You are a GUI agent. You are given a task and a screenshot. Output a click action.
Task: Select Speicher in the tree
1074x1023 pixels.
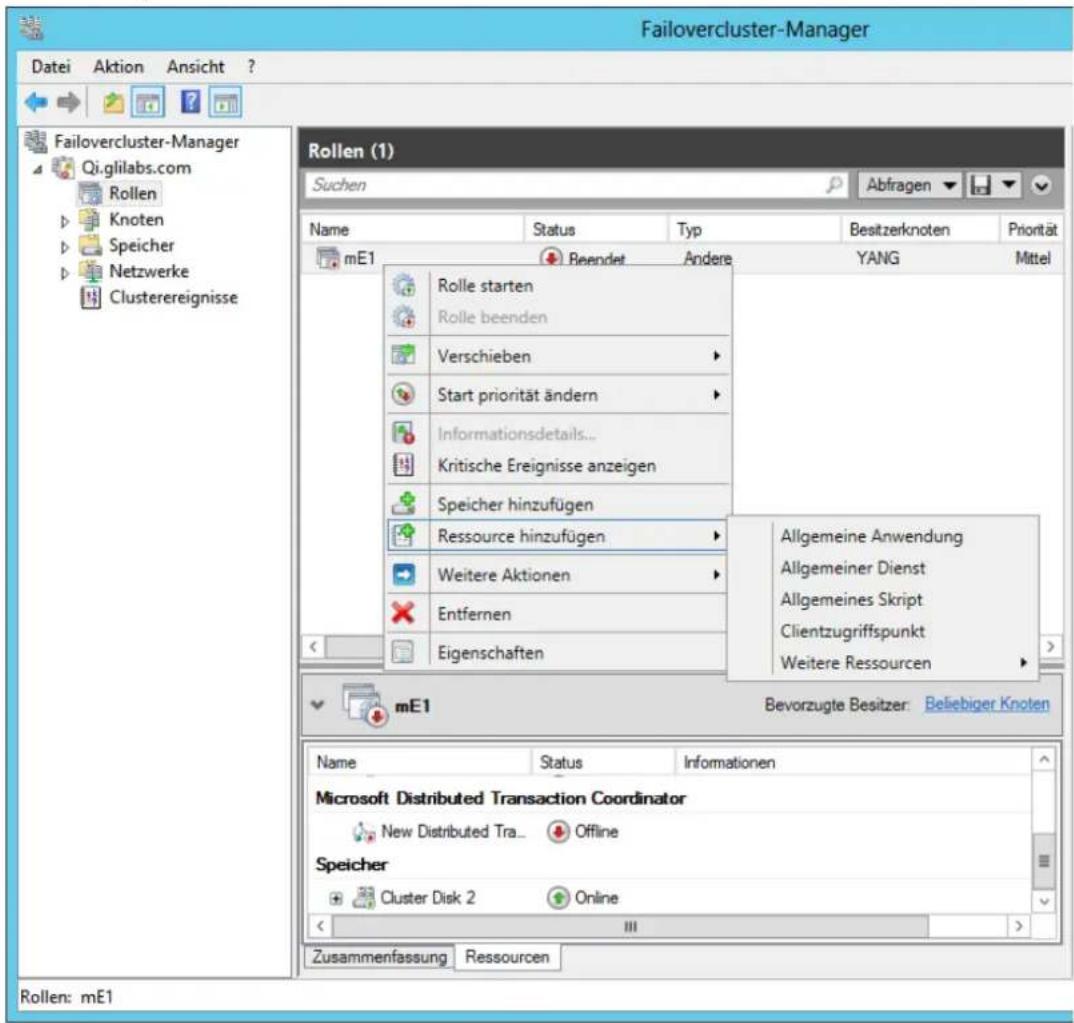(142, 245)
